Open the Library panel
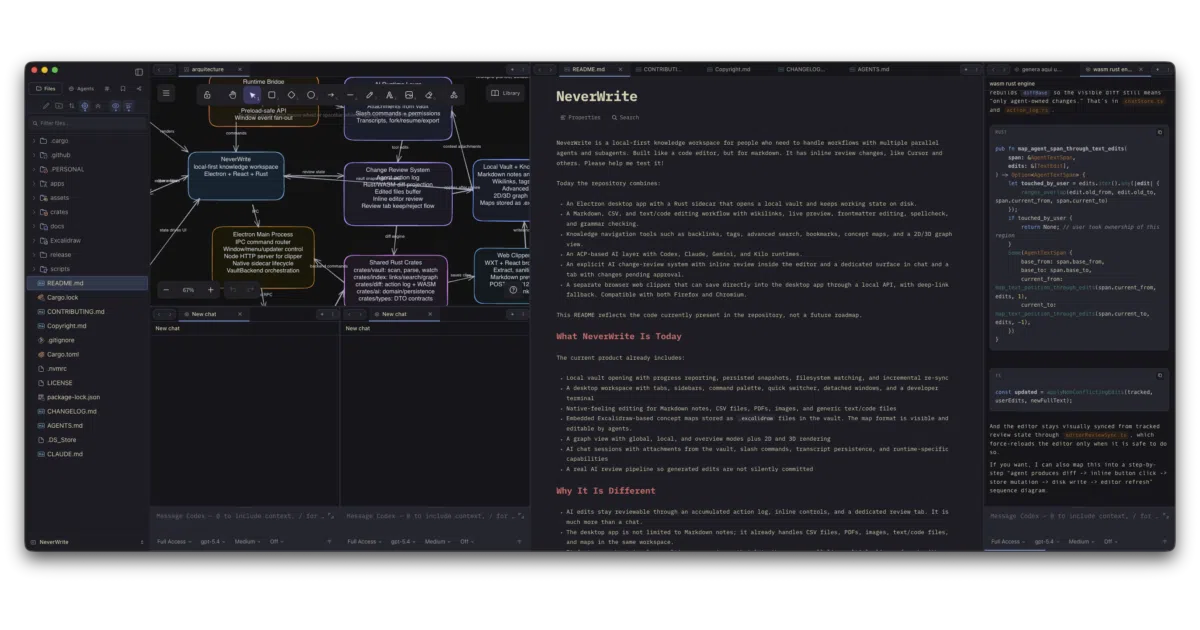 pyautogui.click(x=506, y=93)
